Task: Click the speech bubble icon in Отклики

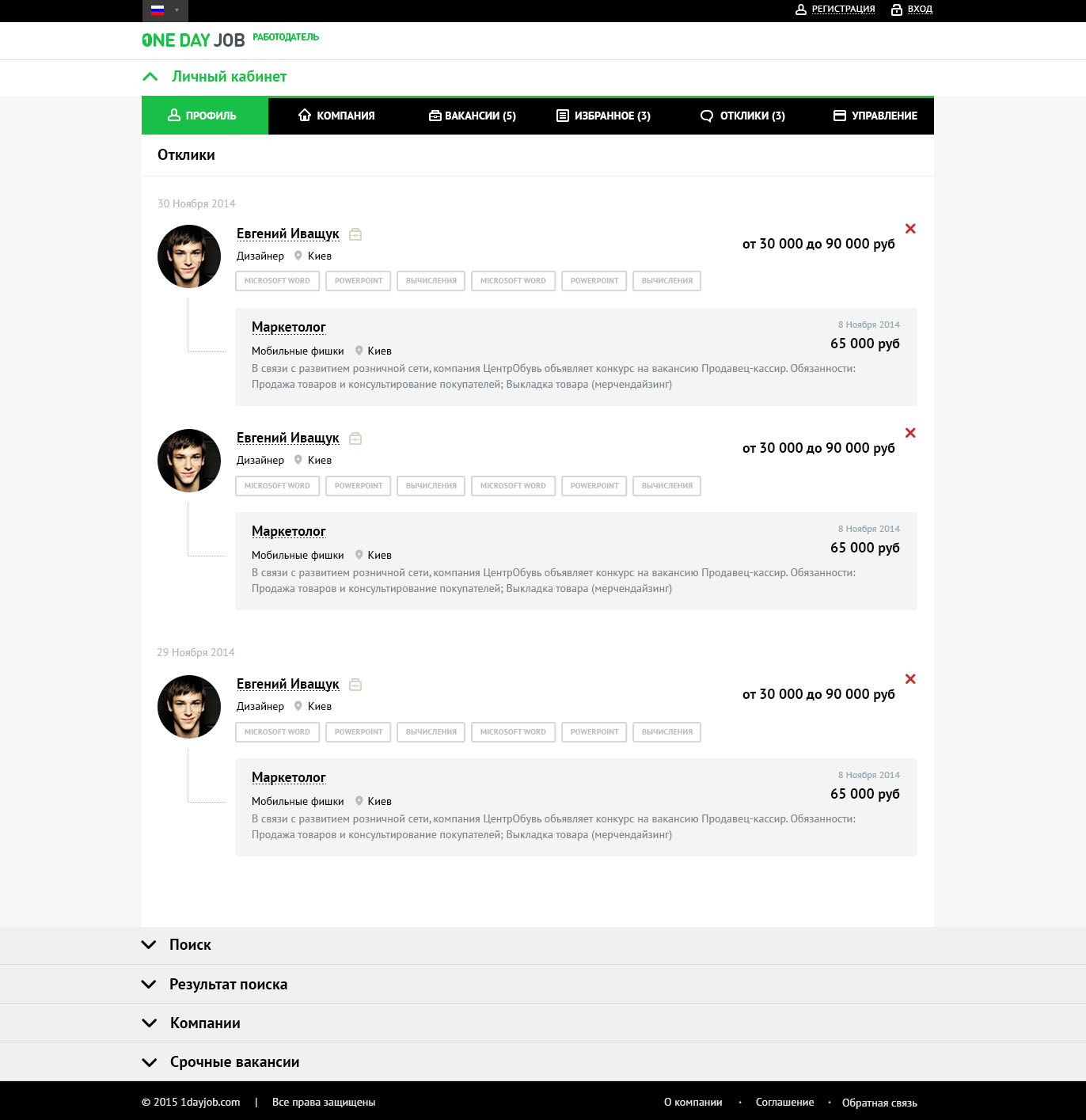Action: [x=707, y=116]
